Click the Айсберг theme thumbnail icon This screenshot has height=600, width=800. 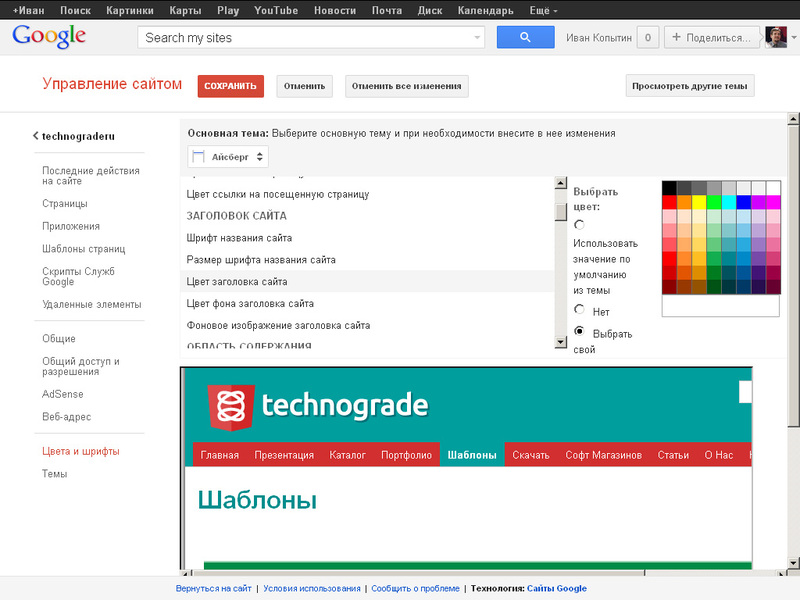tap(198, 157)
